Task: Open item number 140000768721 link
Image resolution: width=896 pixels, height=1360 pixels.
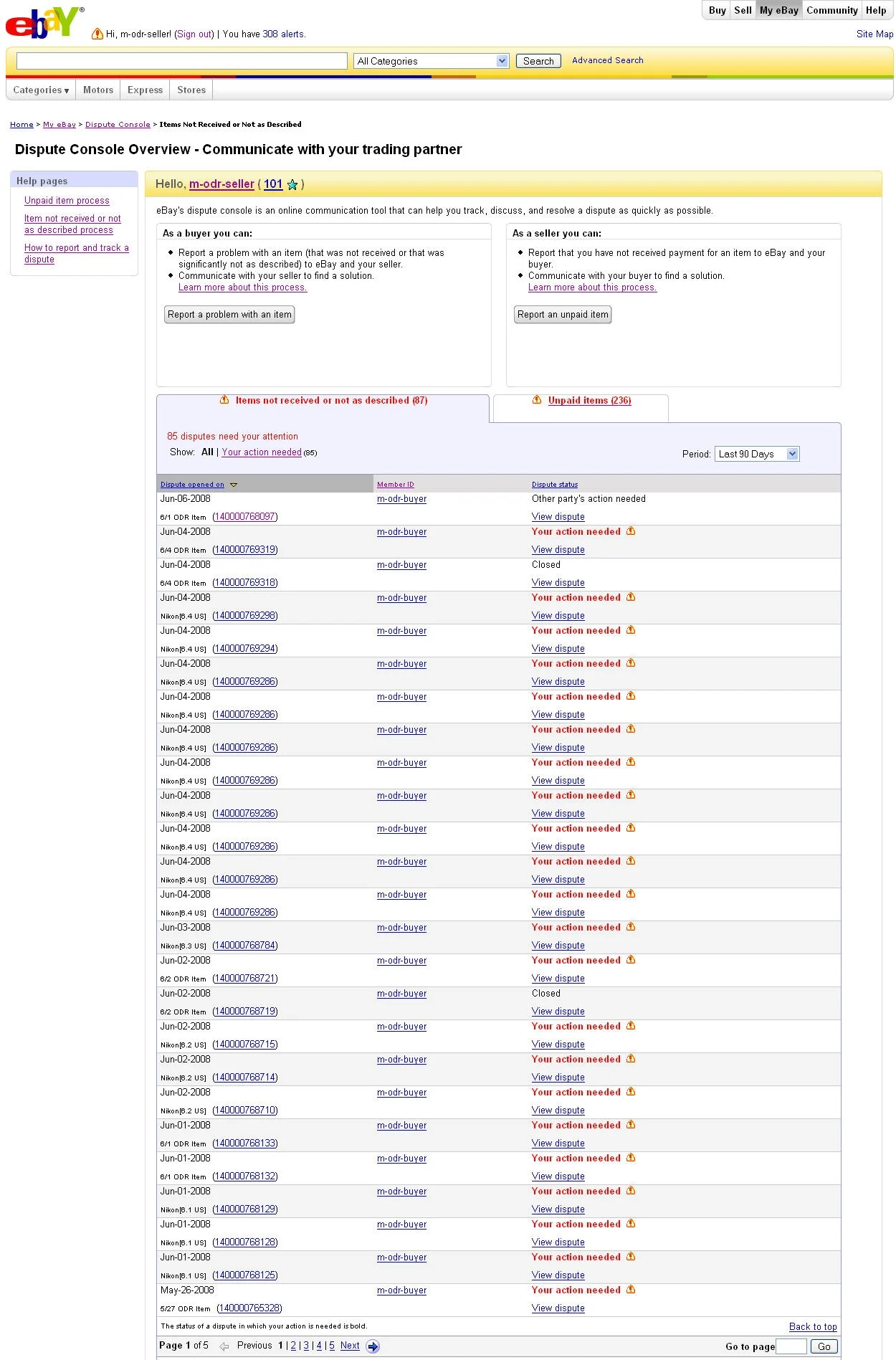Action: click(x=245, y=979)
